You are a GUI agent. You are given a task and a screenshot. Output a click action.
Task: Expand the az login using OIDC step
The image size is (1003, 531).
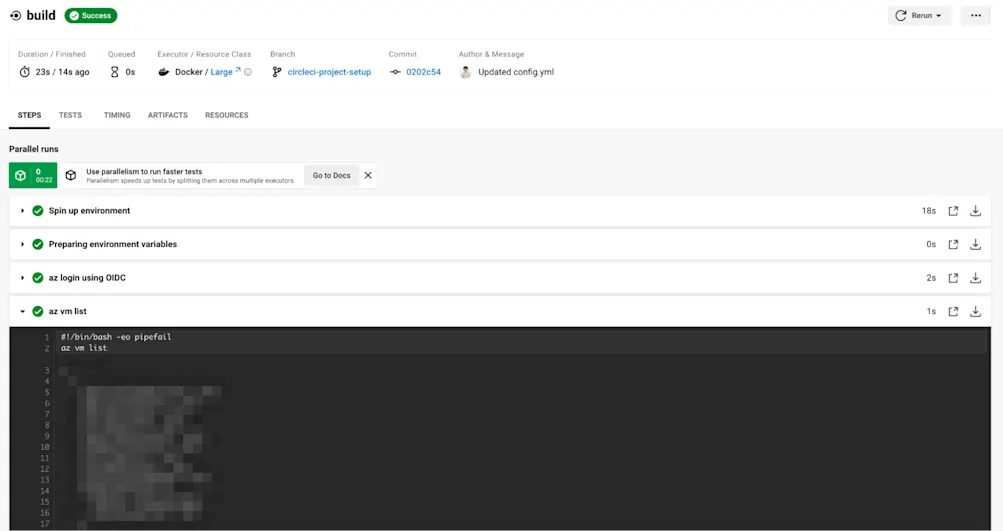[22, 278]
